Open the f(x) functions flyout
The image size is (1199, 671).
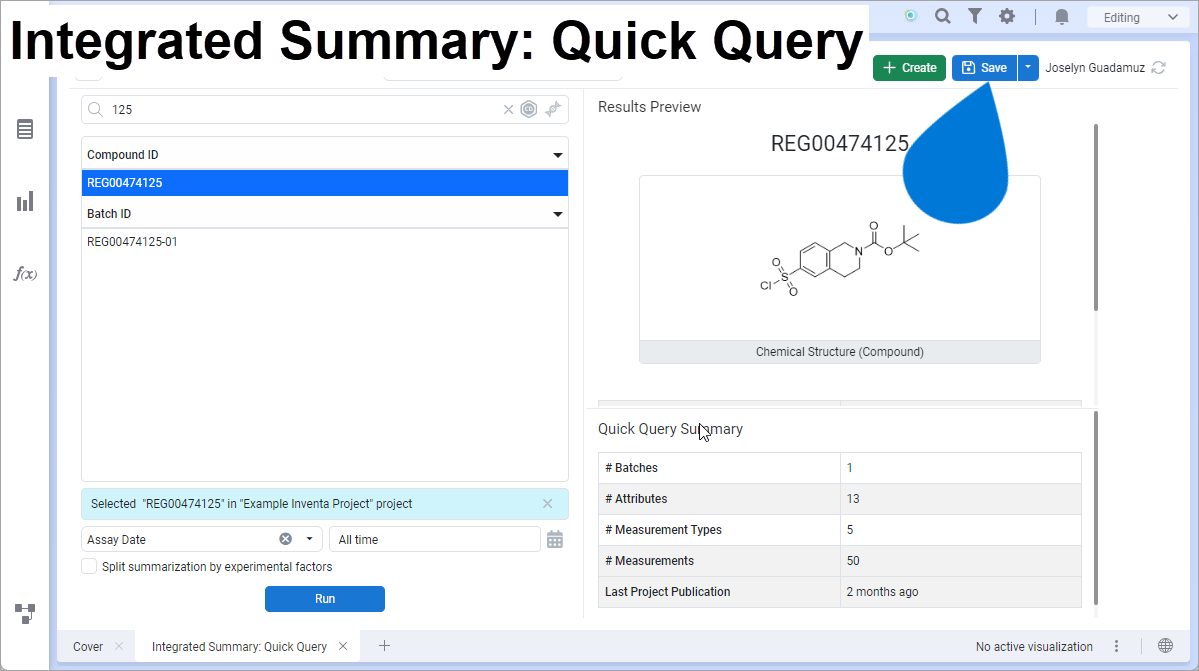click(x=25, y=273)
